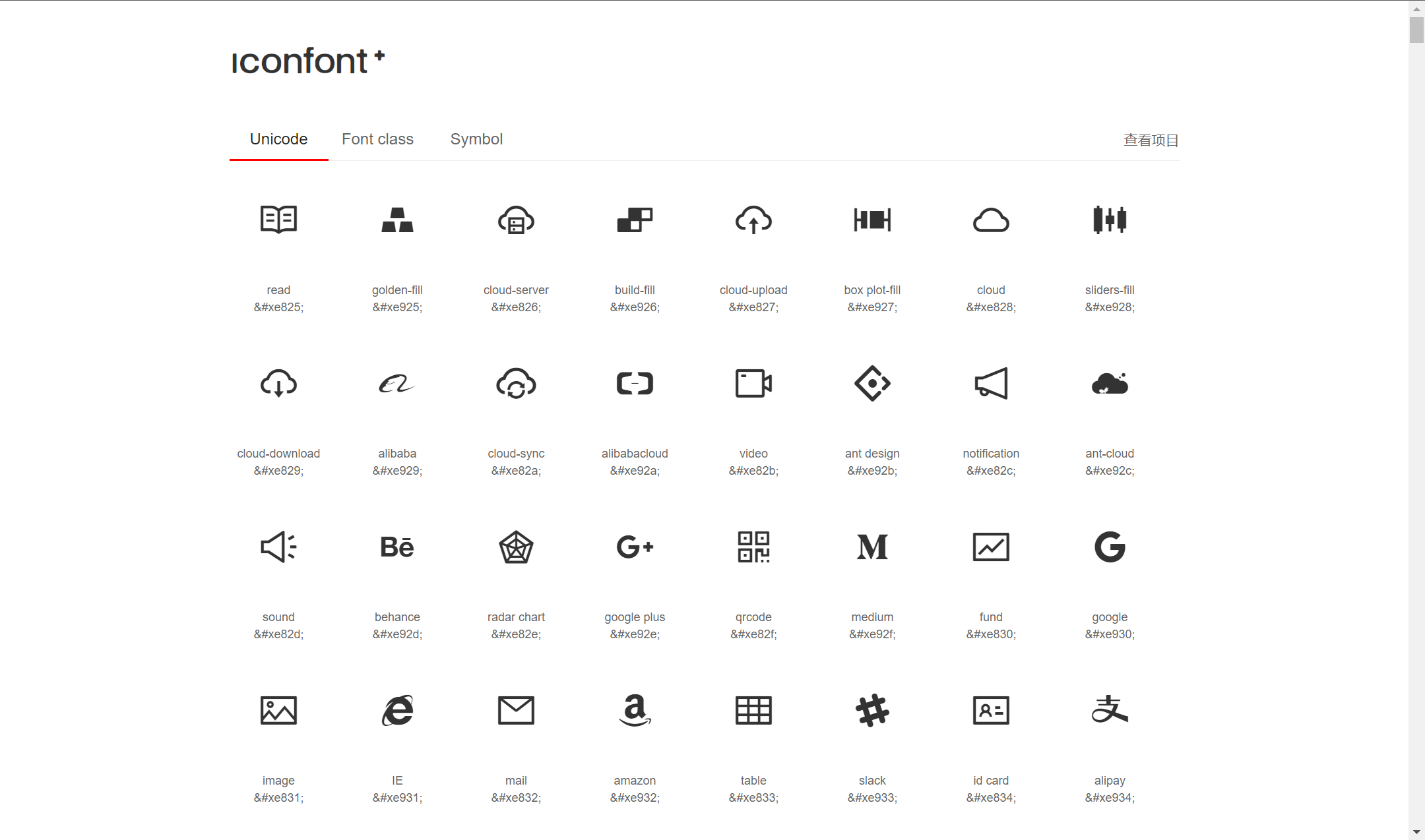Switch to the Unicode tab
The height and width of the screenshot is (840, 1425).
click(x=278, y=139)
